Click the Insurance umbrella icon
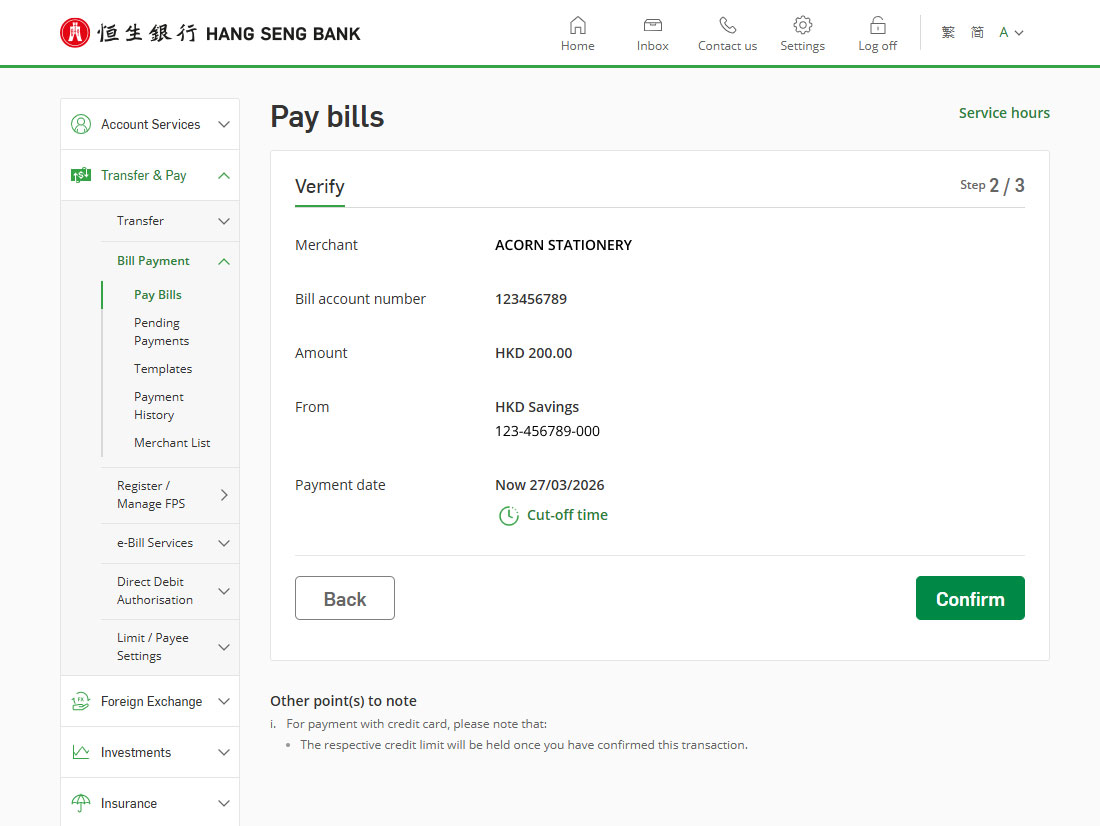Screen dimensions: 1100x826 click(81, 803)
